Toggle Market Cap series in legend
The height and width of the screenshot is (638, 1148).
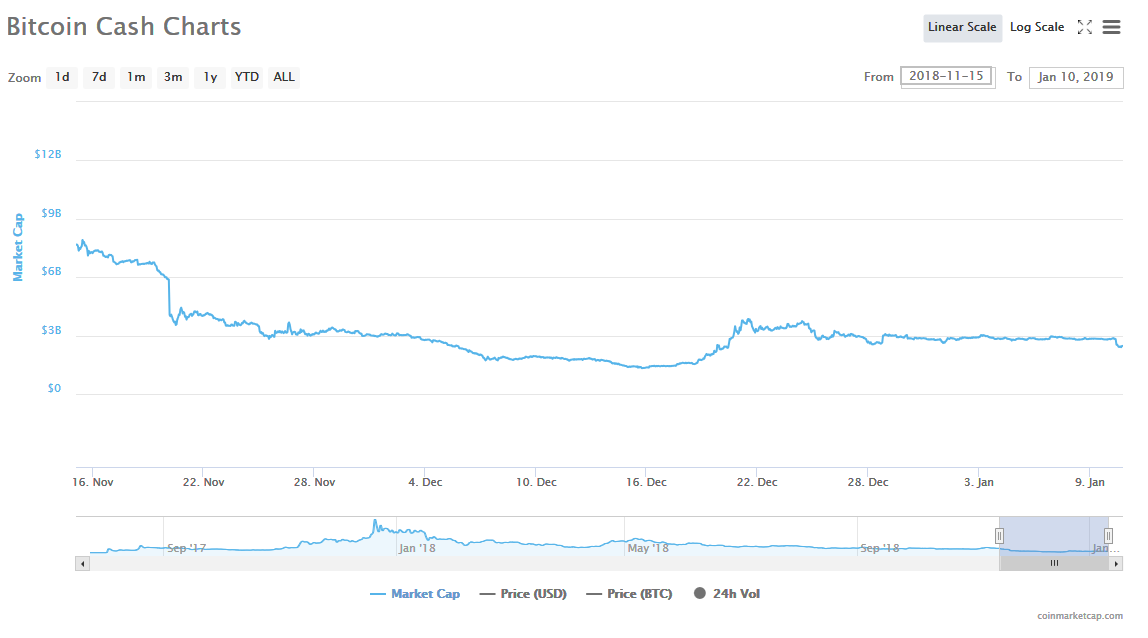click(x=415, y=594)
